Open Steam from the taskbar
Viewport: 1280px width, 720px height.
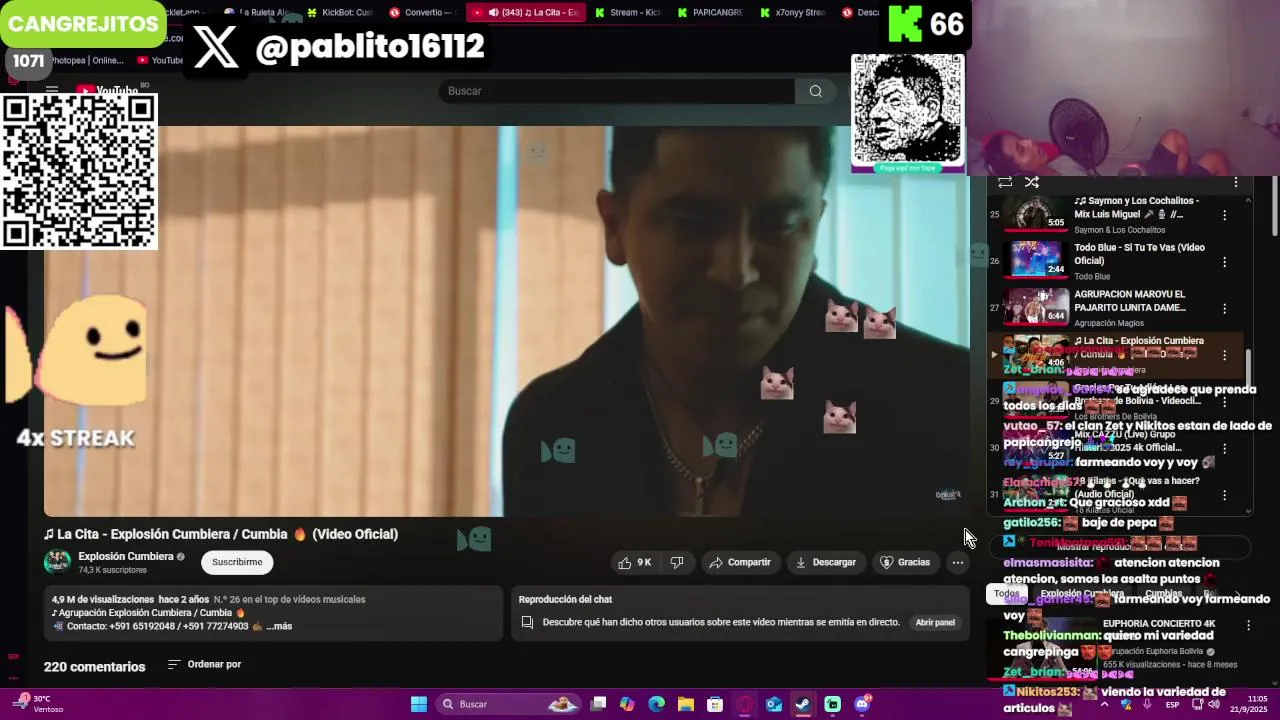(x=803, y=704)
